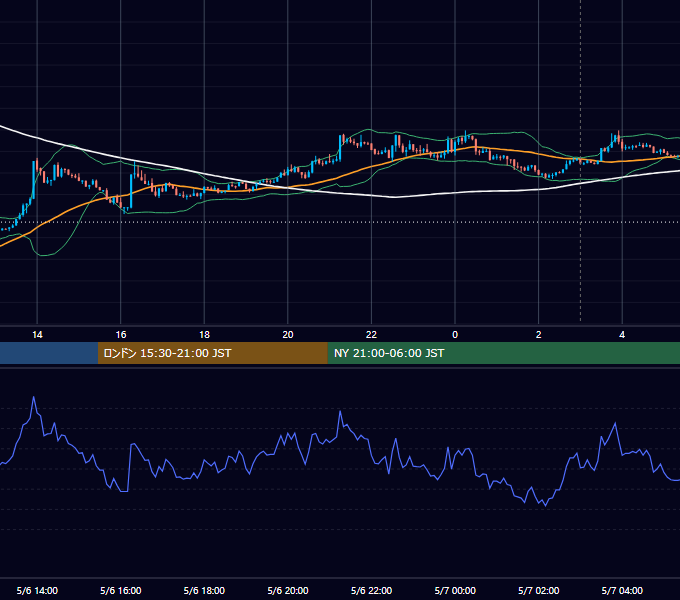Click the 16 hour label on price chart axis

121,335
